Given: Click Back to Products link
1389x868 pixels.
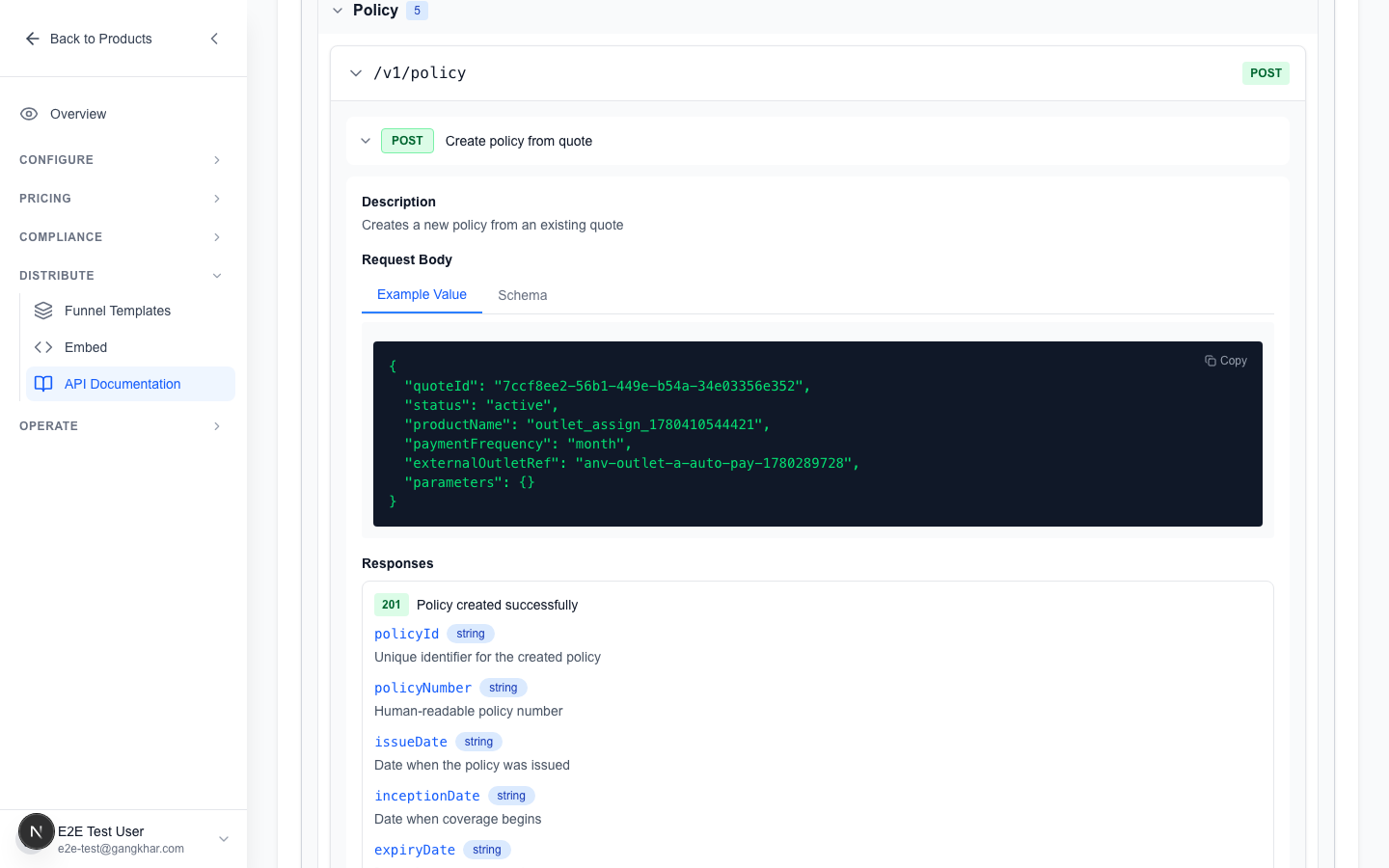Looking at the screenshot, I should 101,39.
